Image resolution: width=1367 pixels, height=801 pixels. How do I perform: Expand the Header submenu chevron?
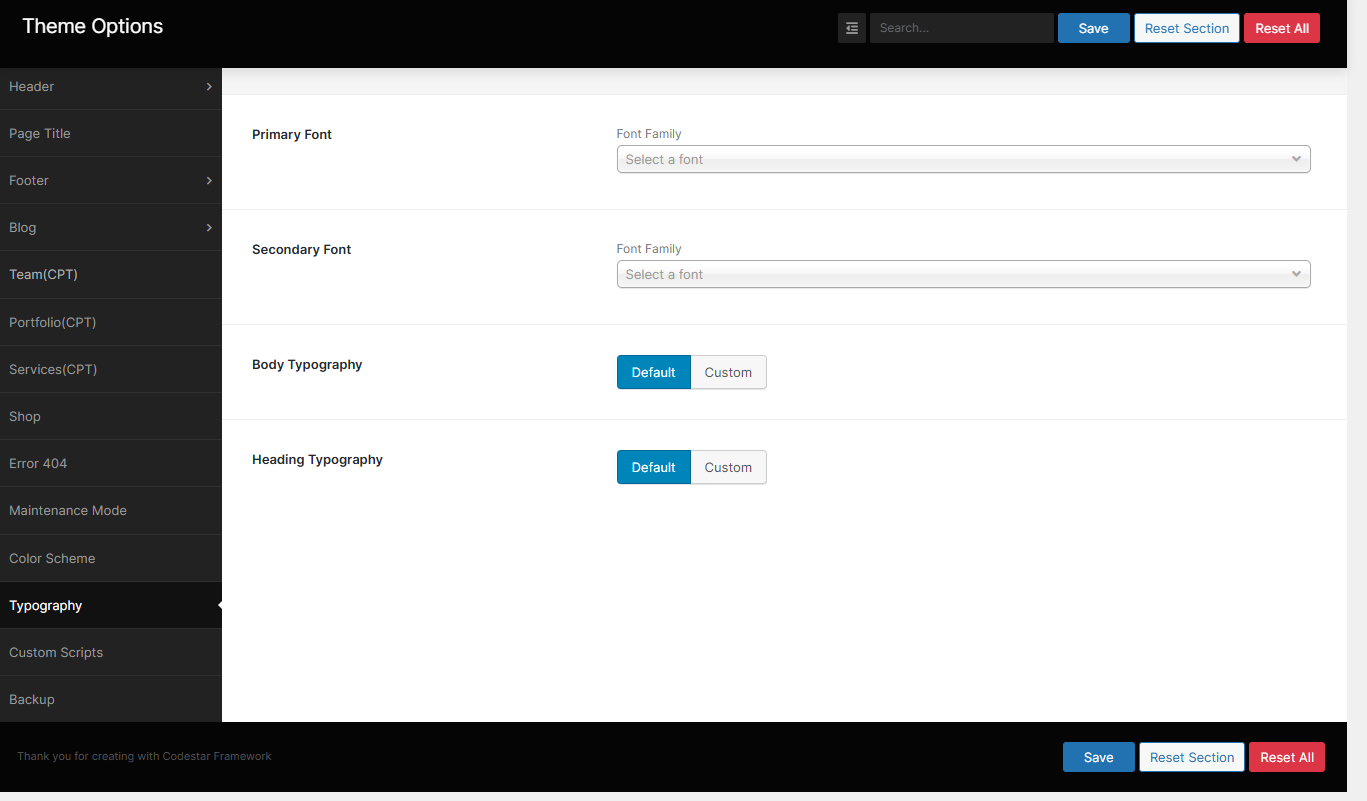tap(209, 87)
